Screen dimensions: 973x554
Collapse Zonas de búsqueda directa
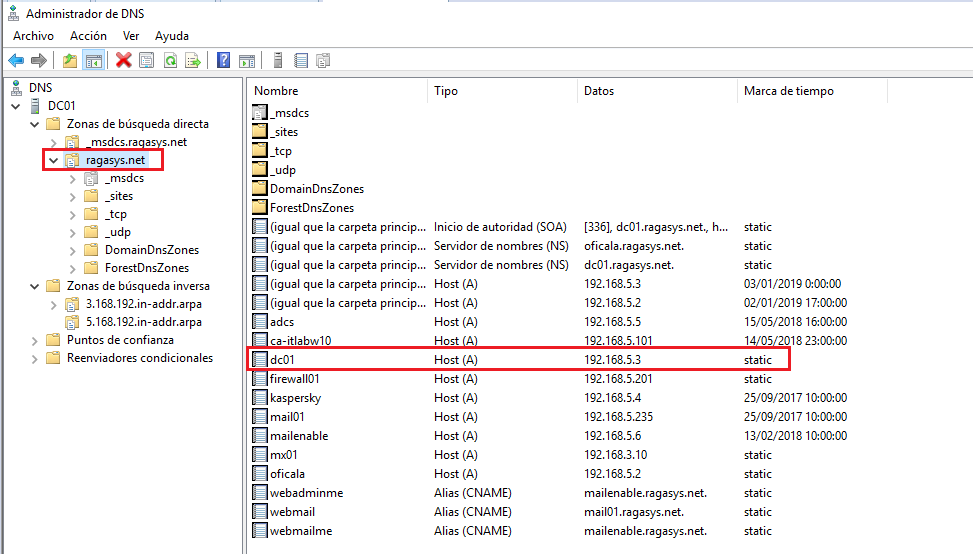(35, 124)
